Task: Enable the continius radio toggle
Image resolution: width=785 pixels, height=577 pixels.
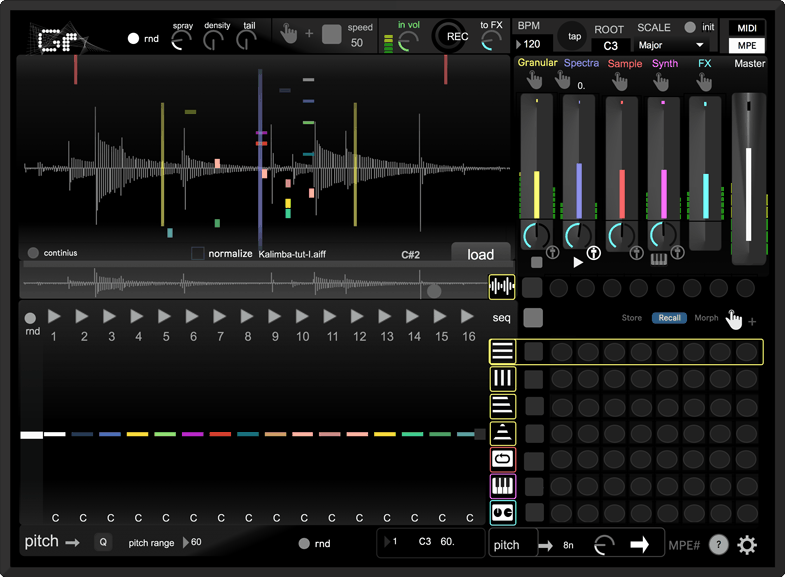Action: pos(33,253)
